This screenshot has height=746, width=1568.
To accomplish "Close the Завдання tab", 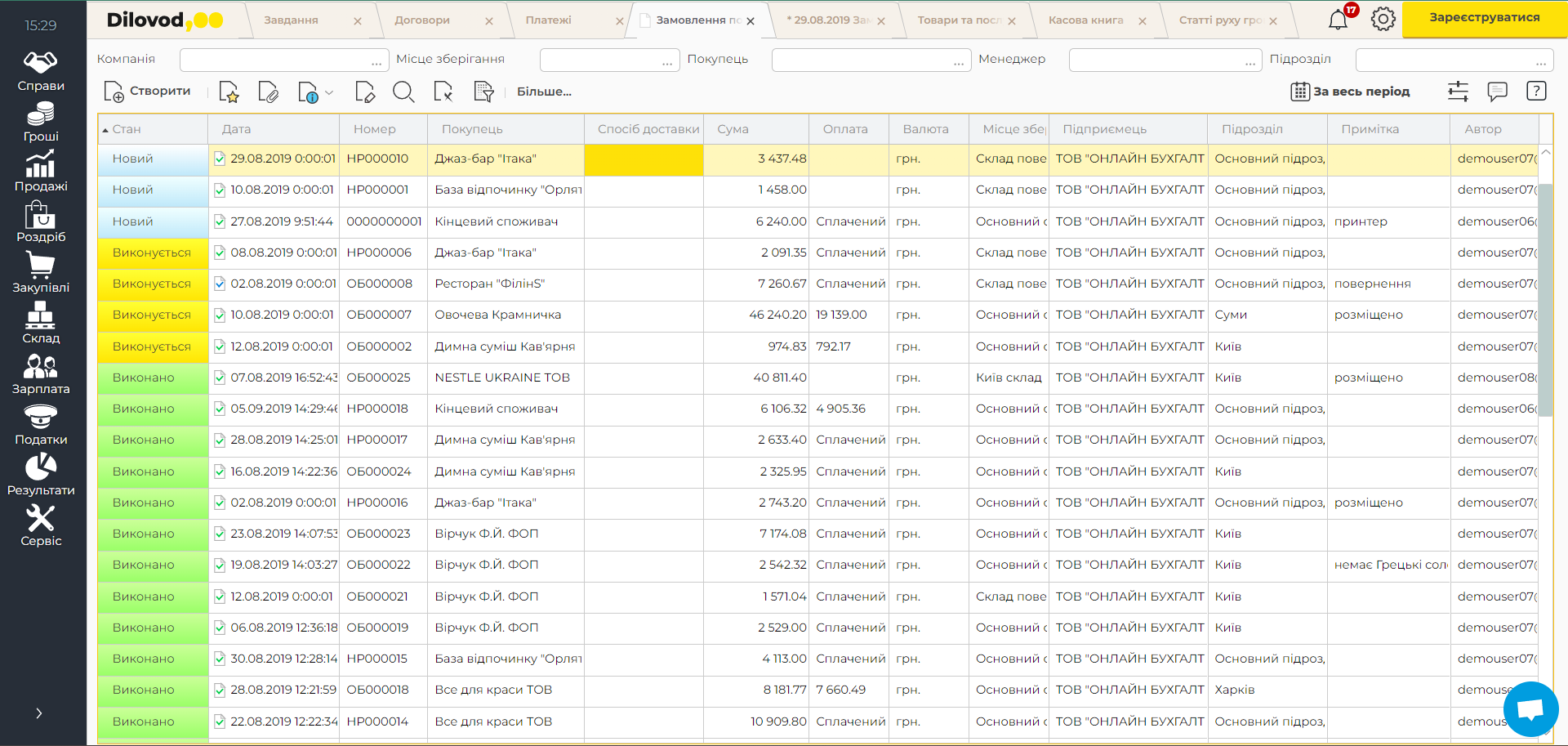I will pos(358,21).
